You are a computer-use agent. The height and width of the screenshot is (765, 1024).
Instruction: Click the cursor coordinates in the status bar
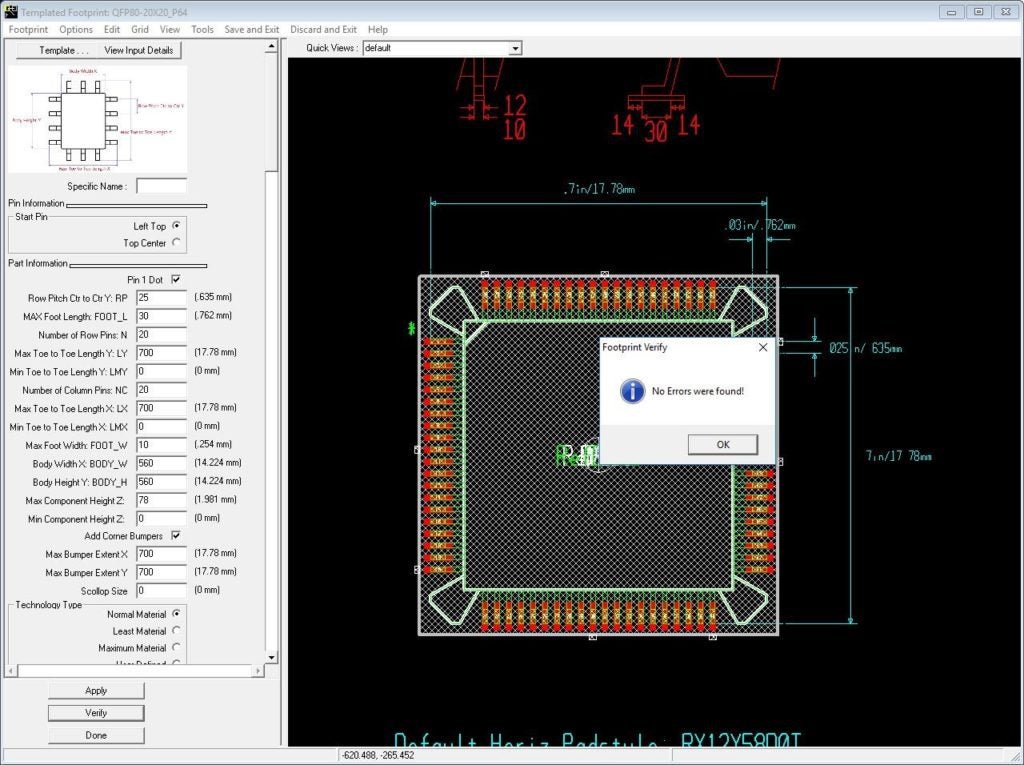[378, 755]
